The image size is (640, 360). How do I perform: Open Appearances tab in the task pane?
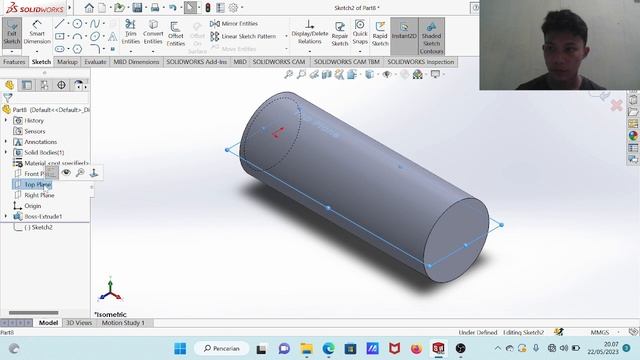coord(633,135)
